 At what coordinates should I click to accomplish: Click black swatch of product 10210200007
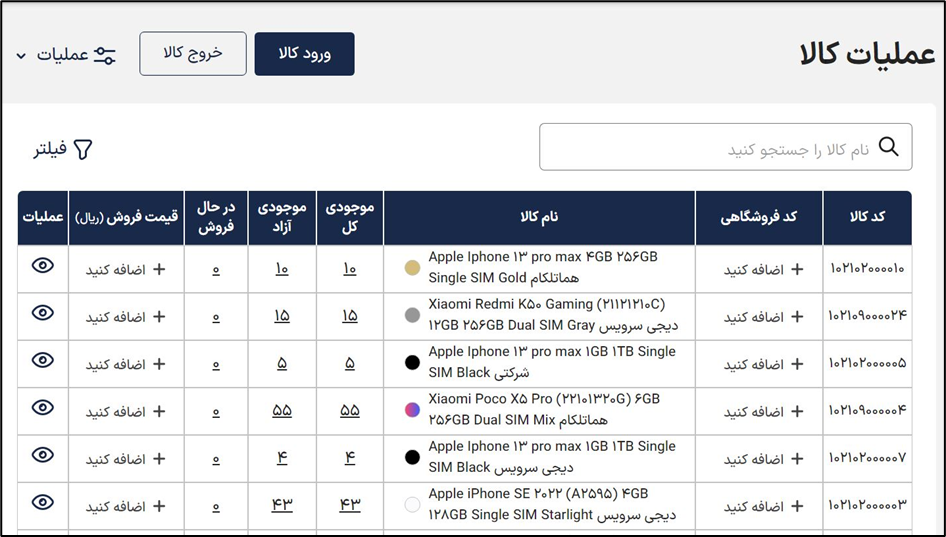[x=412, y=457]
